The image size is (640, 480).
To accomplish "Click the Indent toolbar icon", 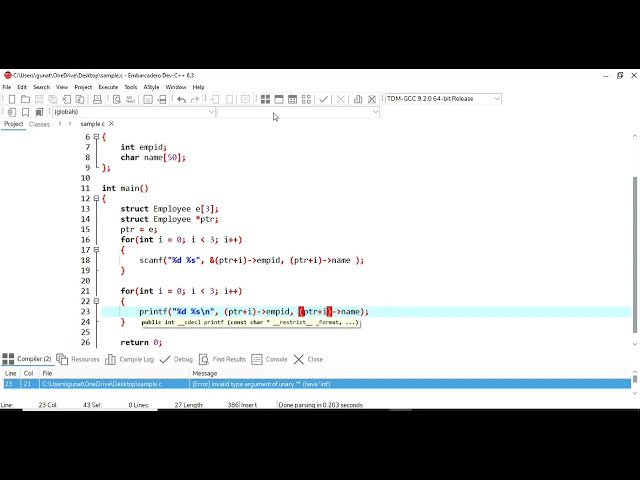I will tap(216, 99).
